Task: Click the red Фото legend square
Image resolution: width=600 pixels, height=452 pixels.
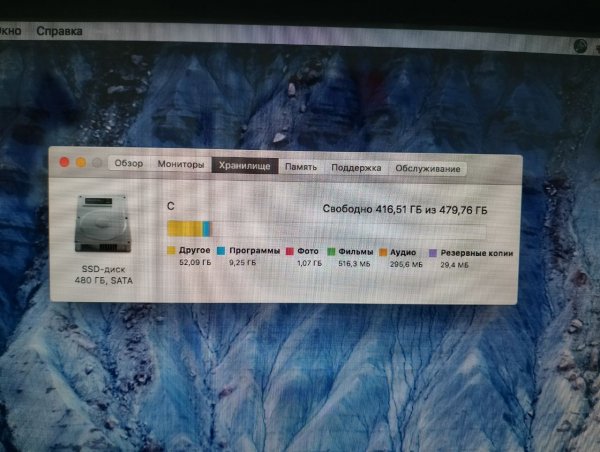Action: 289,253
